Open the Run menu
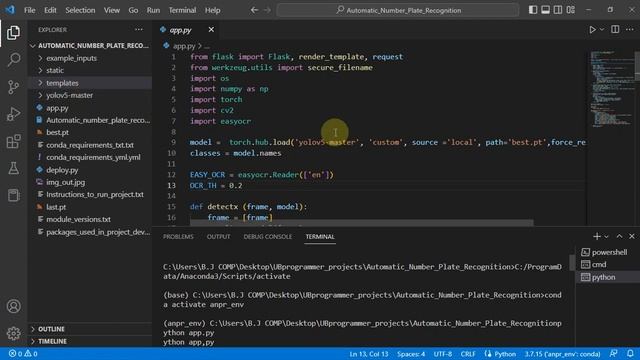The width and height of the screenshot is (640, 360). (153, 10)
